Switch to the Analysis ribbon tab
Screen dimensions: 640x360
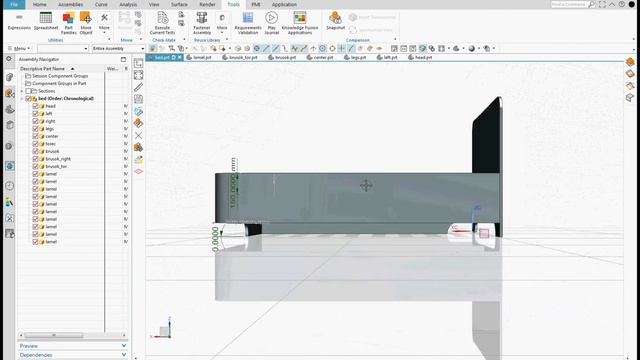coord(128,4)
